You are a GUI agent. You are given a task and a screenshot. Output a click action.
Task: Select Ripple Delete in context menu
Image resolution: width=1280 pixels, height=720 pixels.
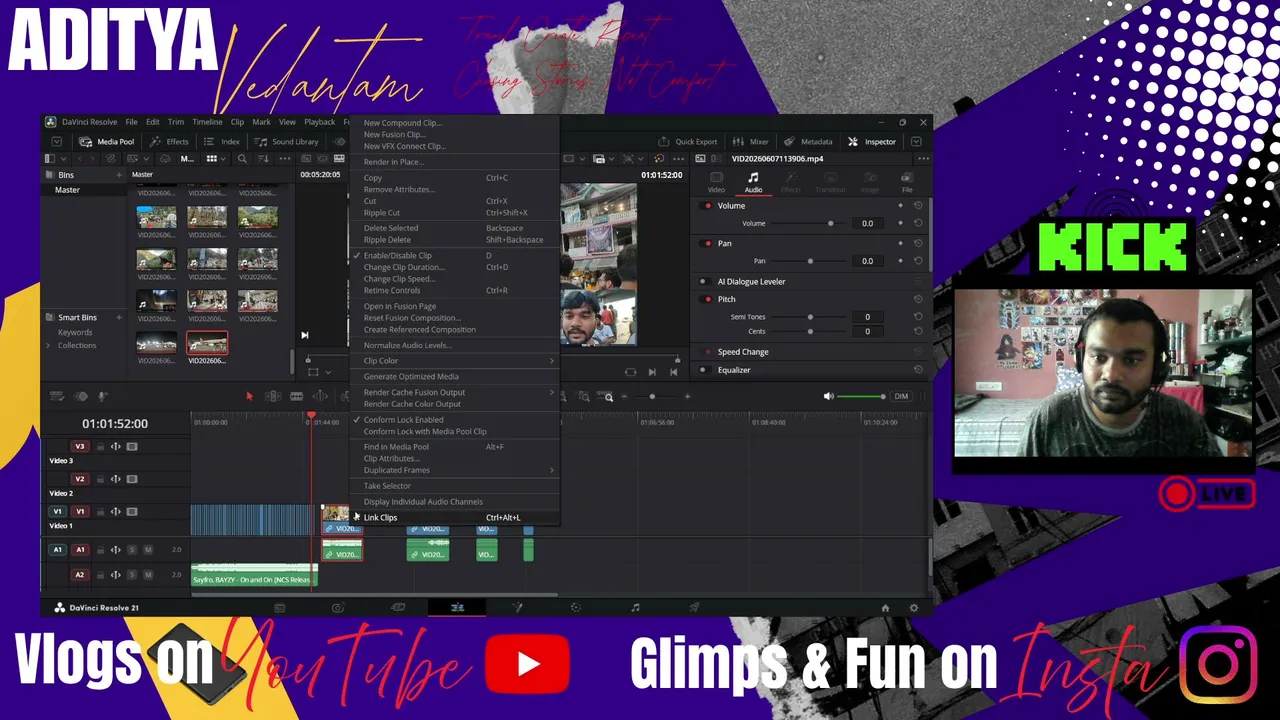(453, 240)
